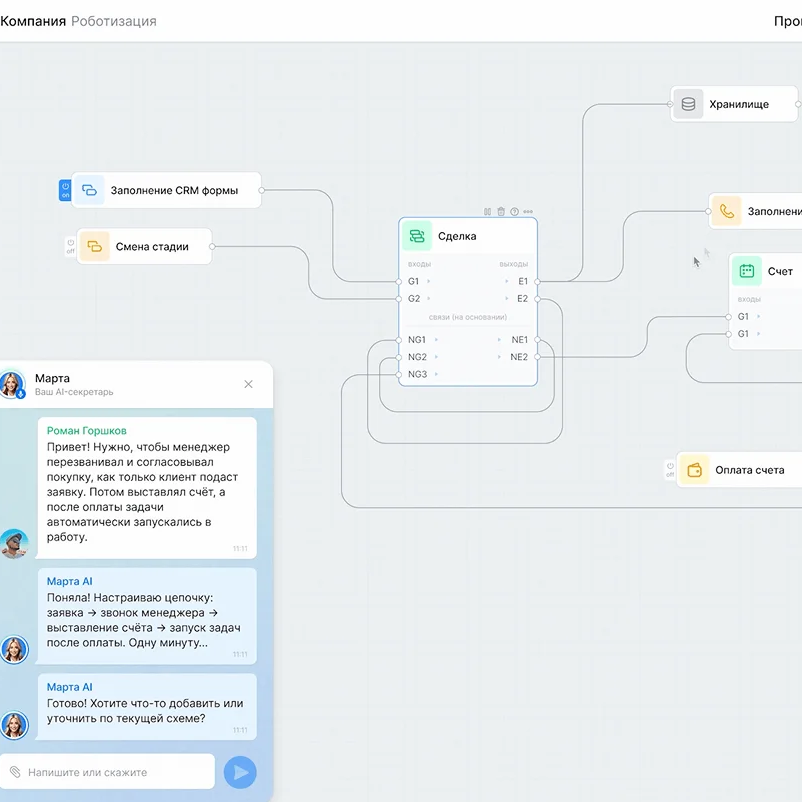This screenshot has height=802, width=802.
Task: Turn off the Заполнение CRM формы power toggle
Action: 65,190
